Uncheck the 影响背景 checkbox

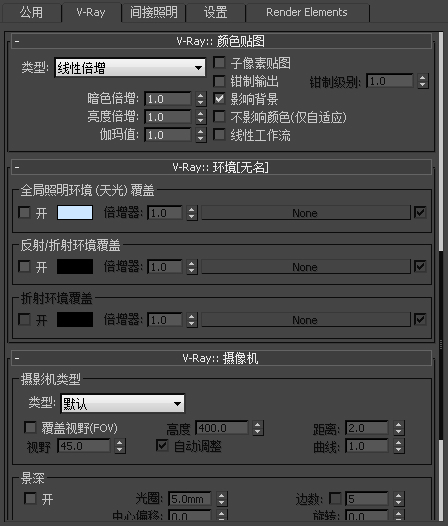219,99
